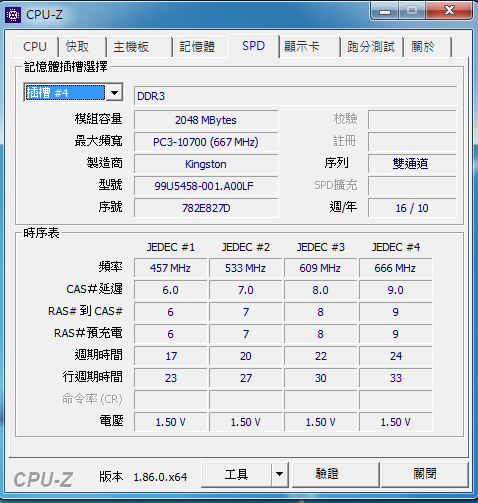Click the 行週期時間 value 23

point(170,378)
